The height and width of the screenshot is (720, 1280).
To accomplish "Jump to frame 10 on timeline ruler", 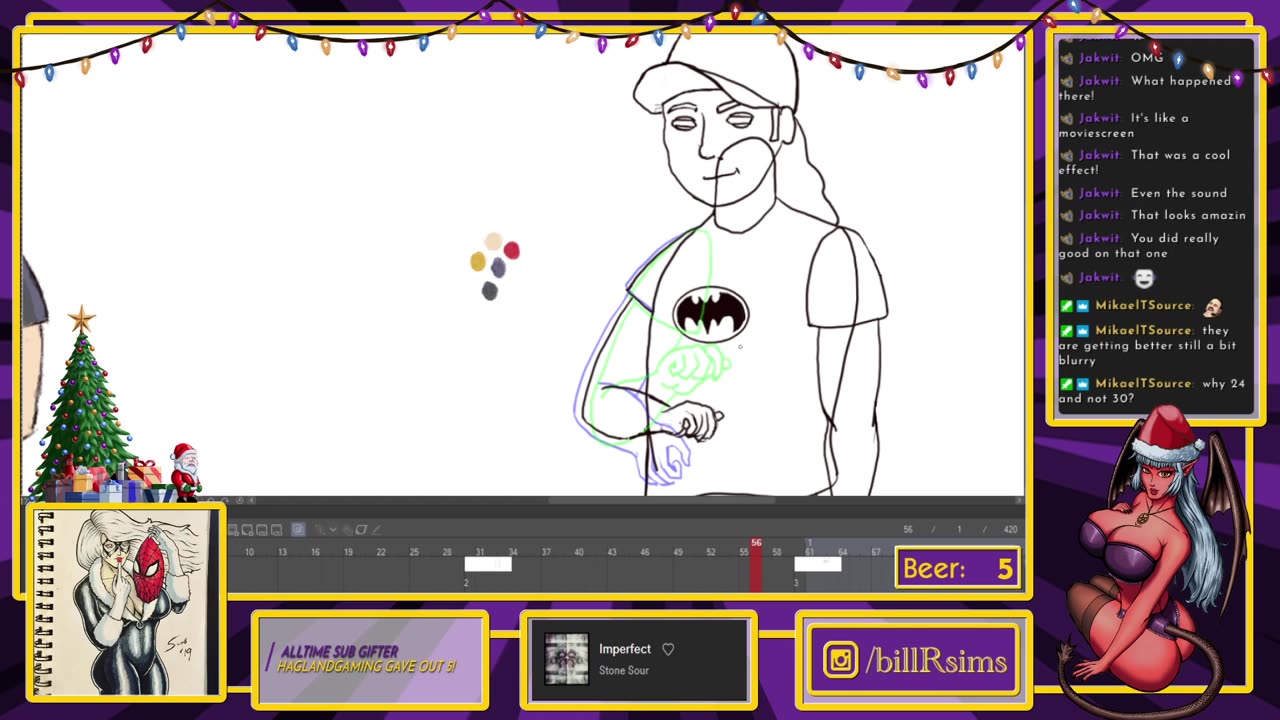I will (x=249, y=552).
